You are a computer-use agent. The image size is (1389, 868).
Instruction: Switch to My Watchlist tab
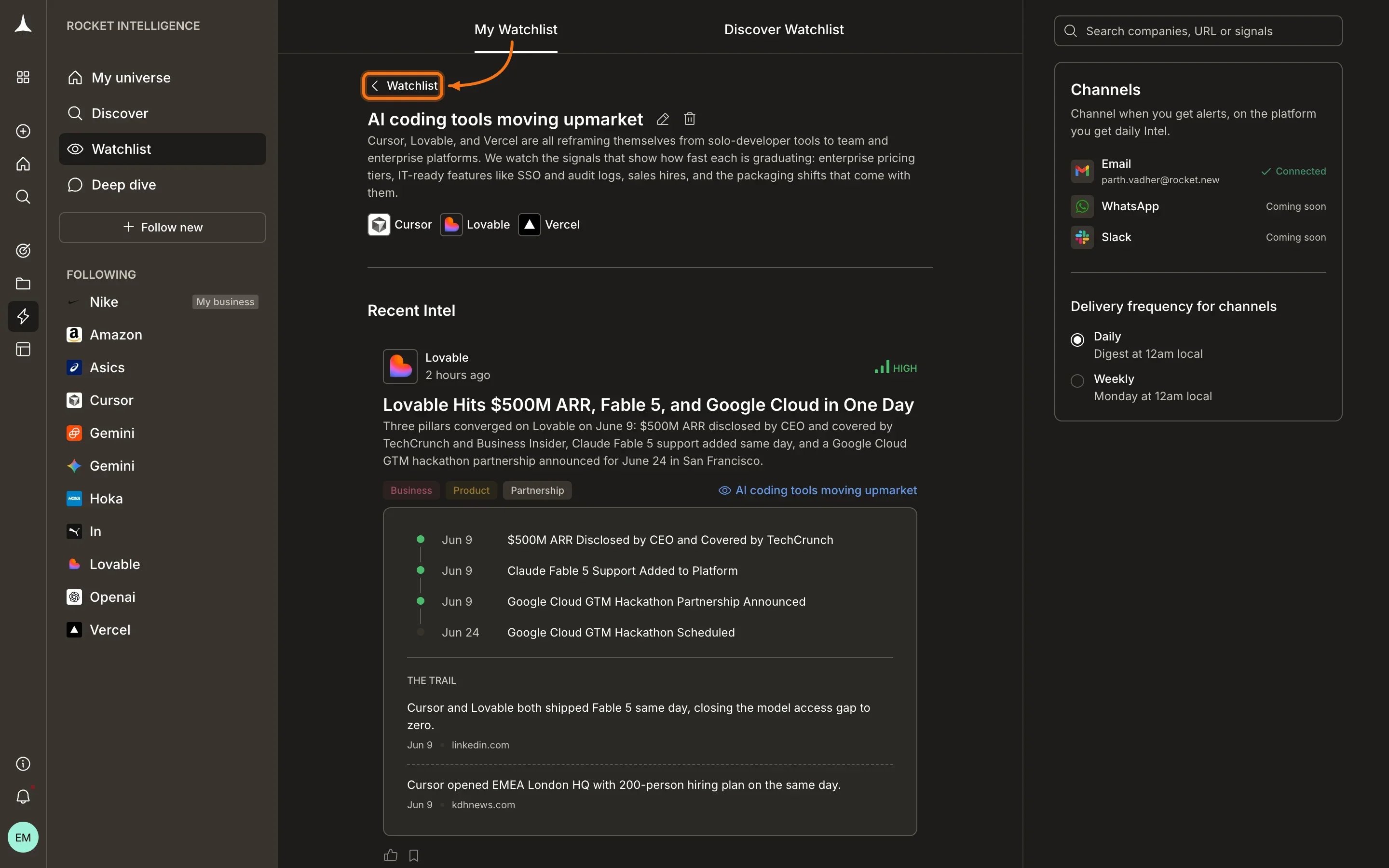(516, 29)
